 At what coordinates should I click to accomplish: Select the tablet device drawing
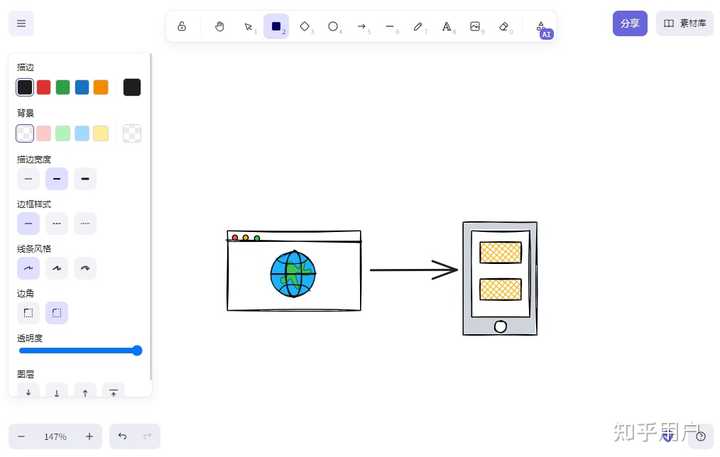[500, 278]
